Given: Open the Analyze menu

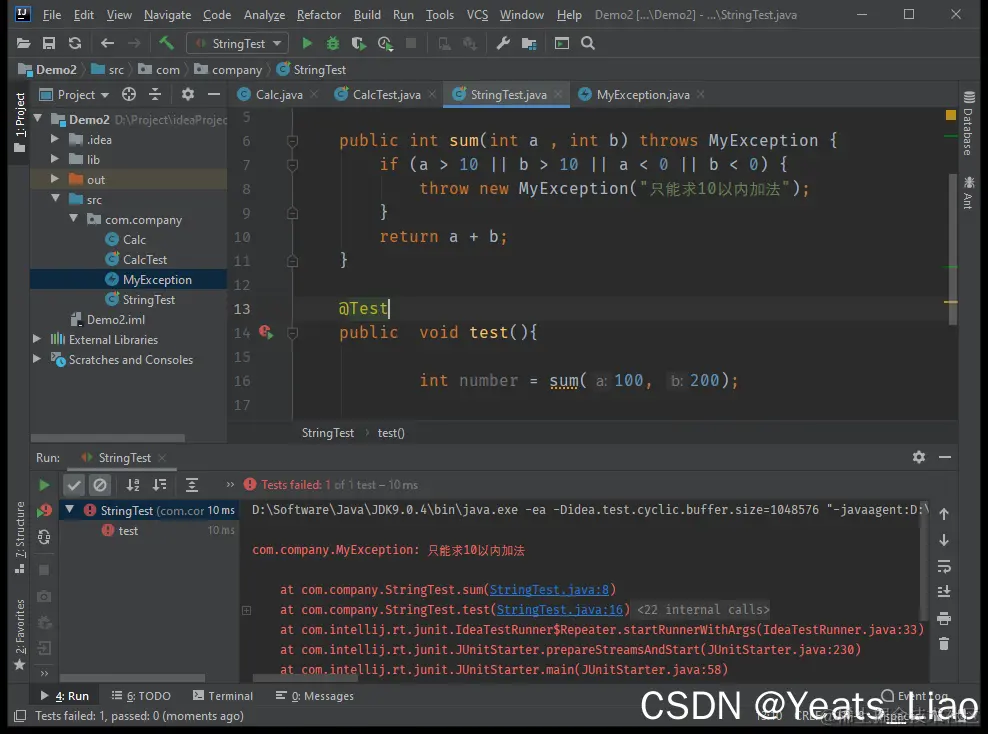Looking at the screenshot, I should (265, 14).
